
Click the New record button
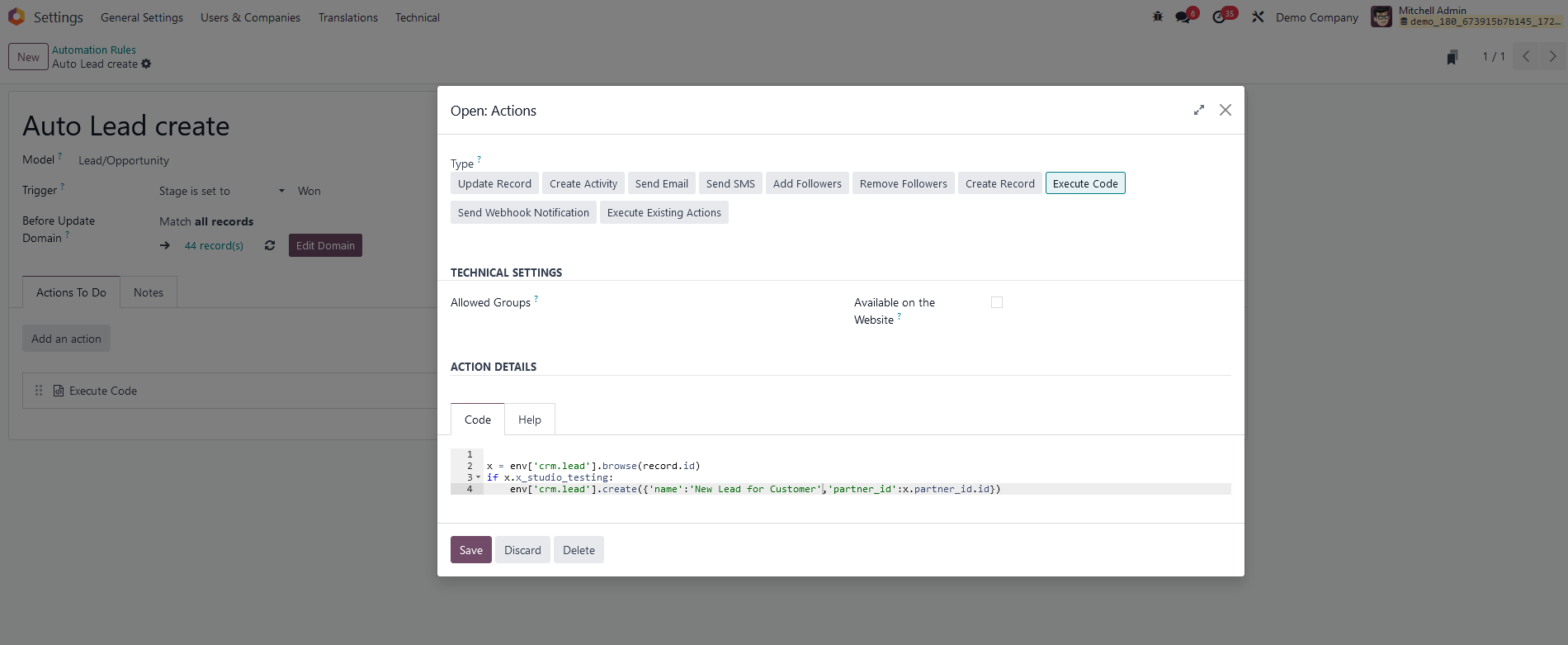28,57
